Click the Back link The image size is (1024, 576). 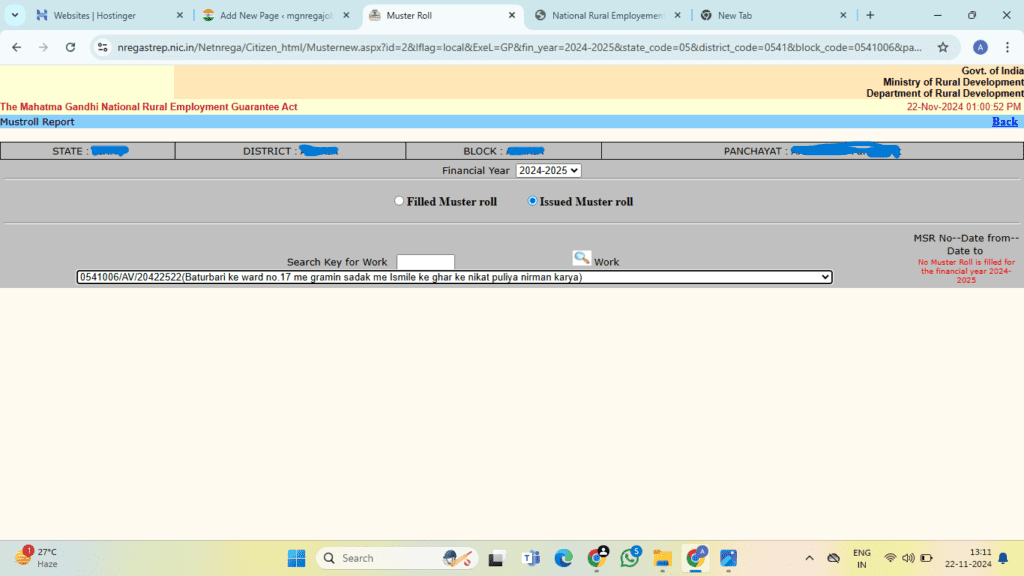[x=1004, y=122]
